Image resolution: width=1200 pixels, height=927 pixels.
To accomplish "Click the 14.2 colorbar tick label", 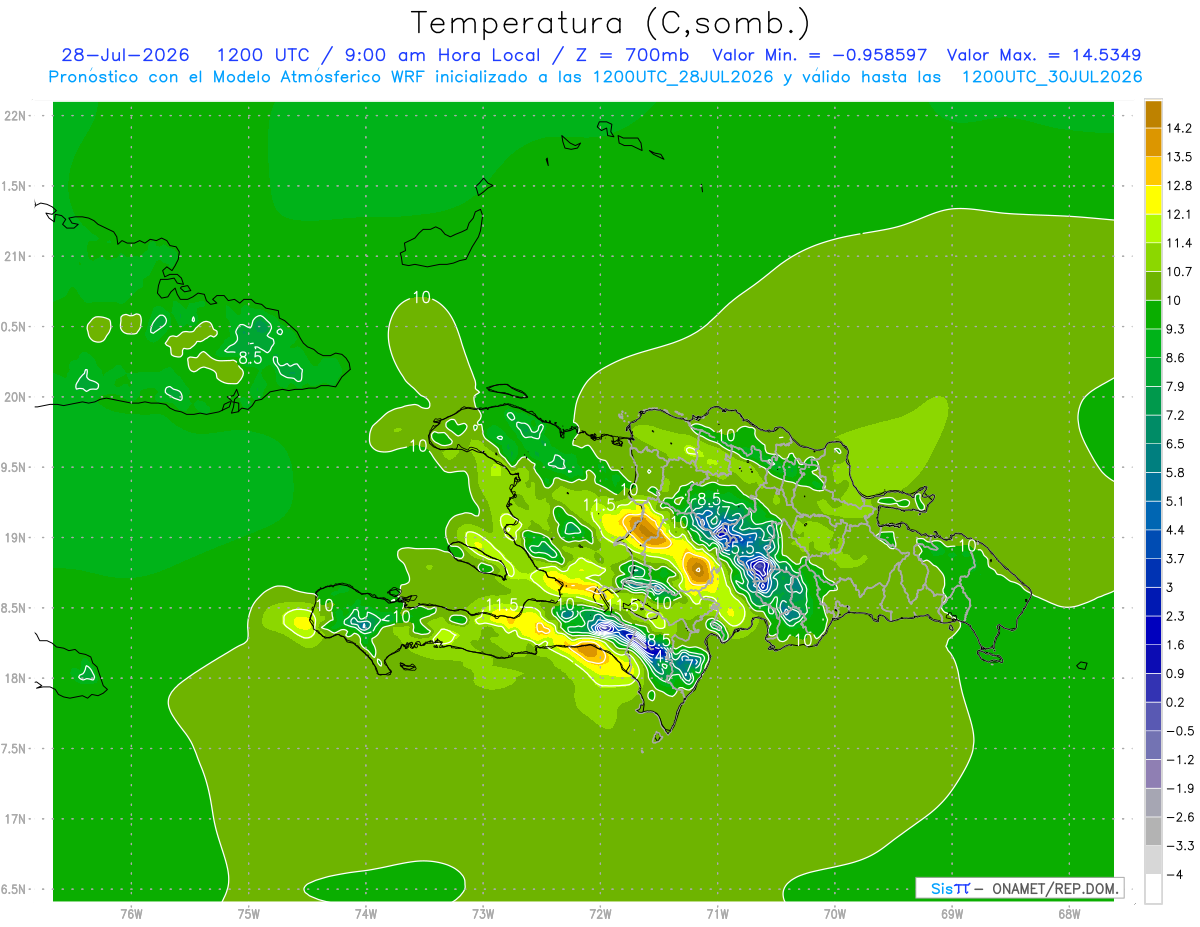I will pos(1180,128).
